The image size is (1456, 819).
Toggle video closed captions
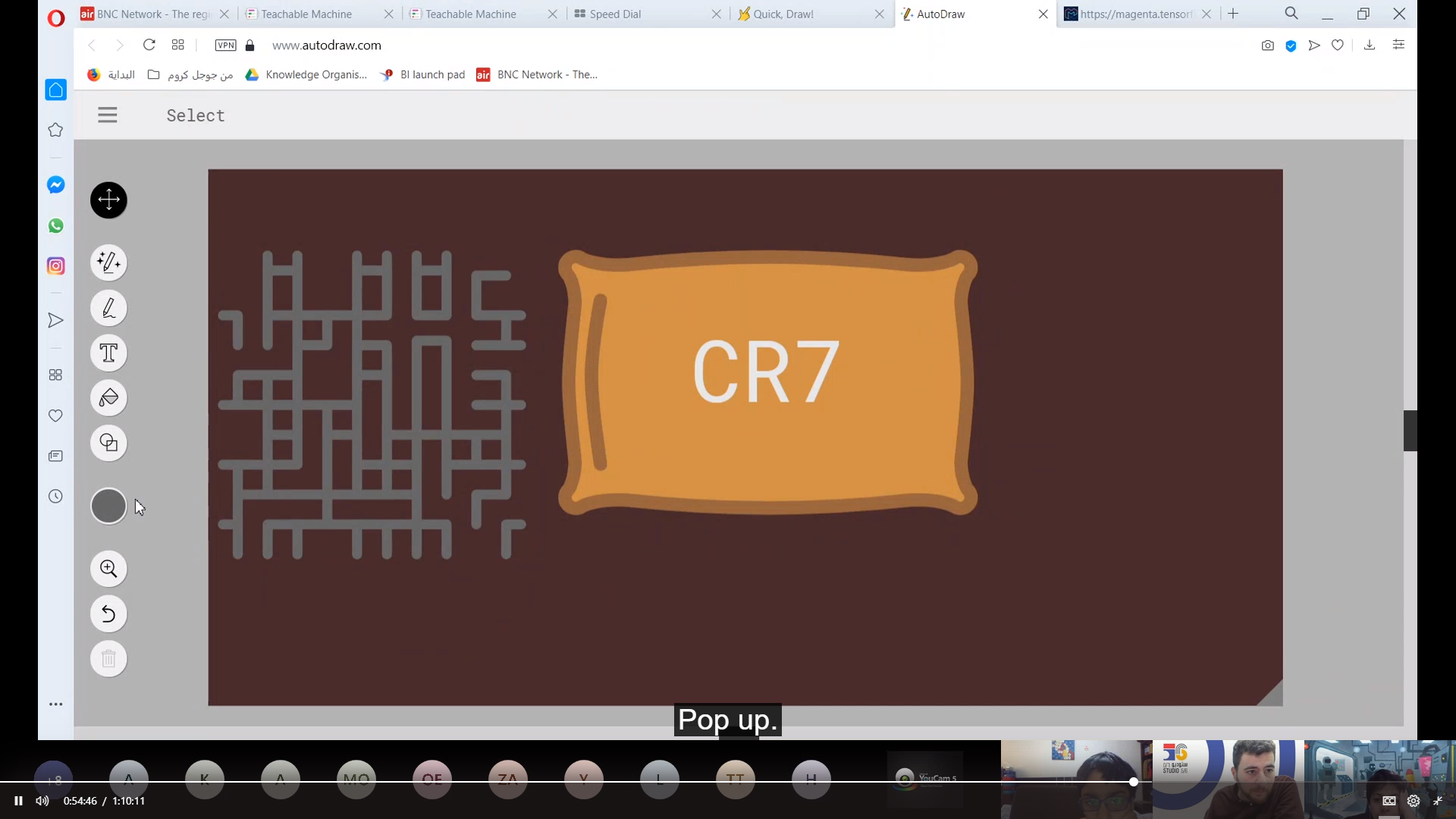(1389, 801)
